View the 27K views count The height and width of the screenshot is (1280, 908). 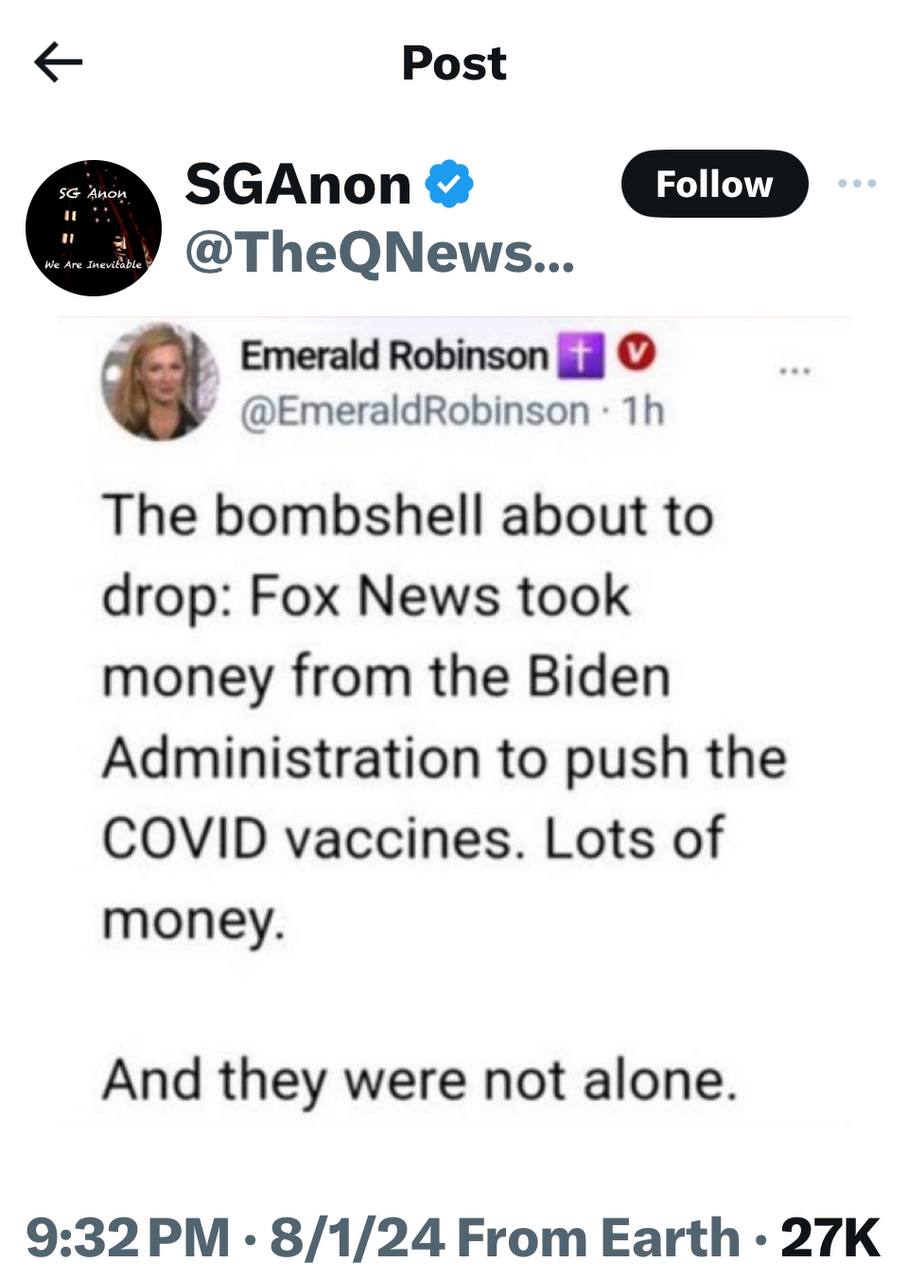click(830, 1236)
